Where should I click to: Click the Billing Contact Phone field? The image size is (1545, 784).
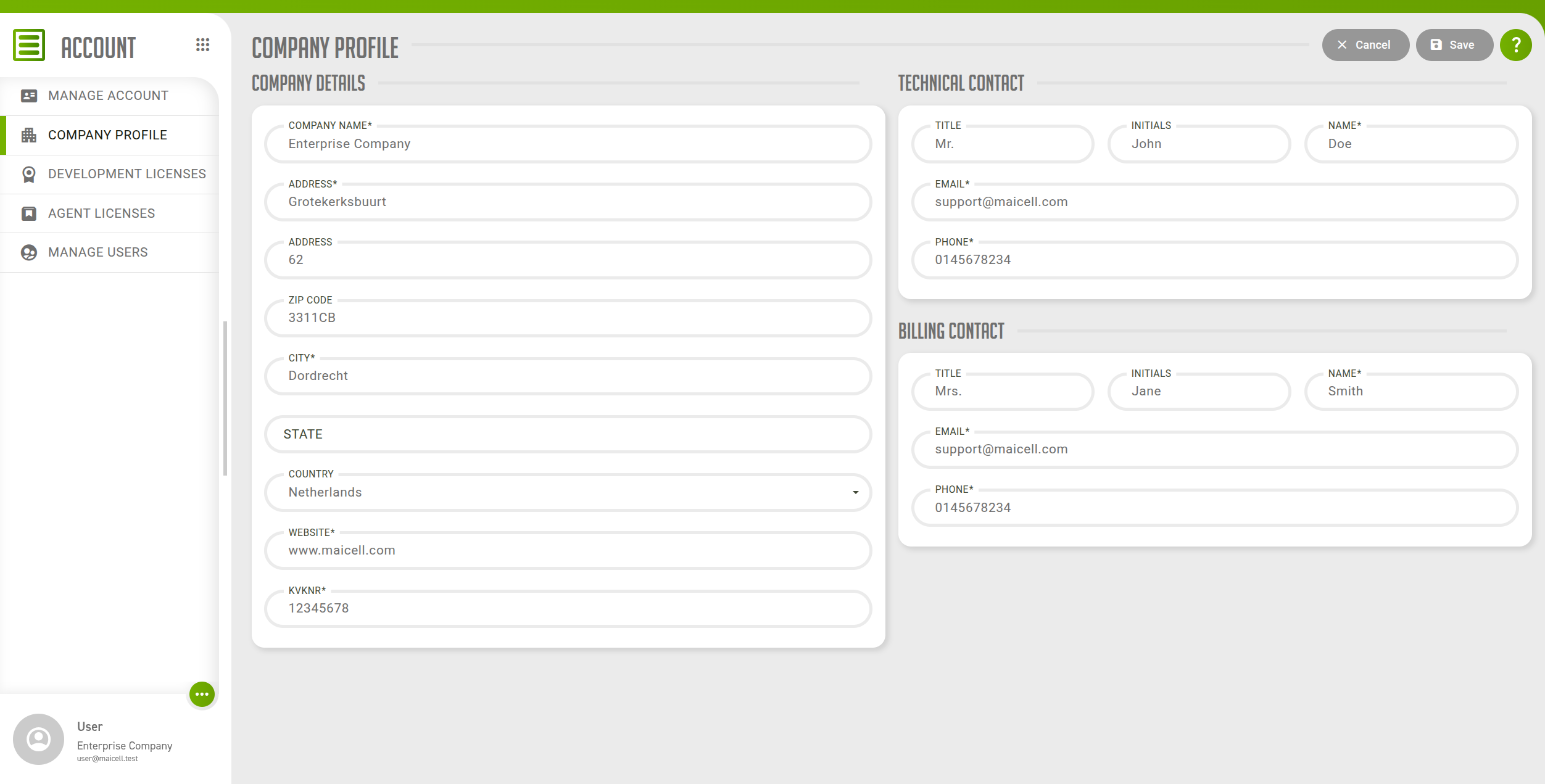pyautogui.click(x=1215, y=507)
